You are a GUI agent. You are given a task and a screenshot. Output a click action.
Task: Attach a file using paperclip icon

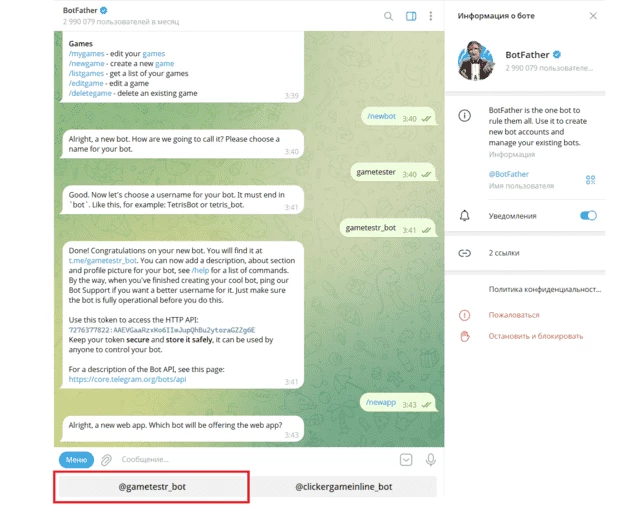[x=106, y=460]
